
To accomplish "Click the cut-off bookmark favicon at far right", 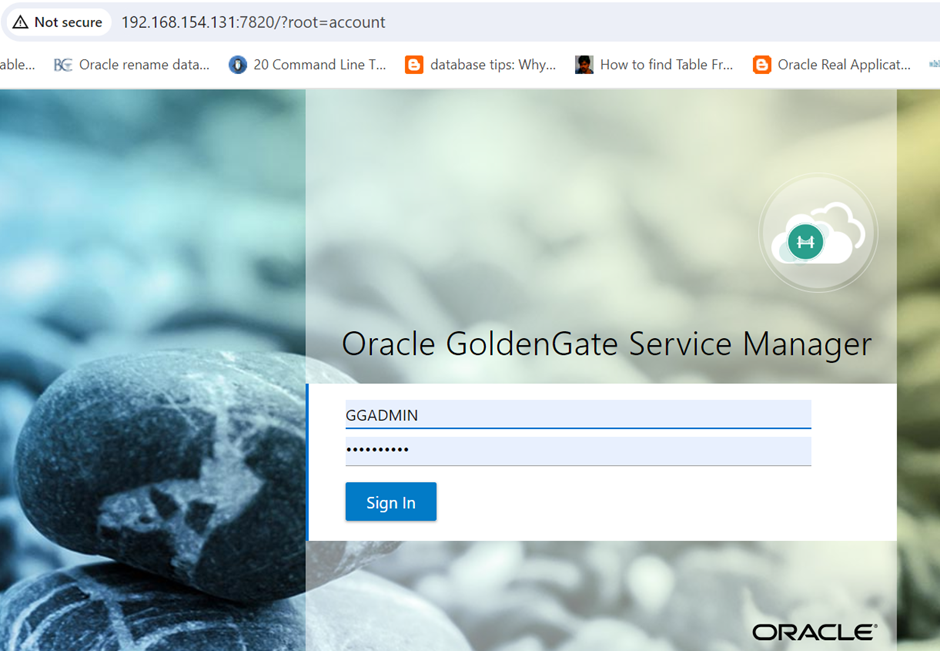I will click(x=934, y=65).
